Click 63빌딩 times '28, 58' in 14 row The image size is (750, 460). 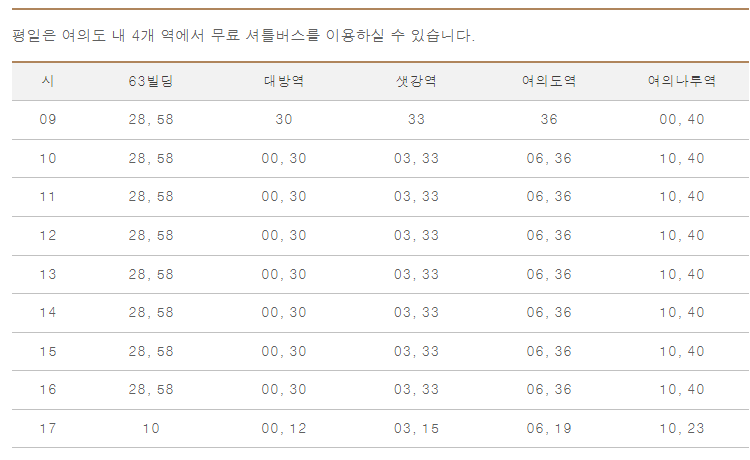pyautogui.click(x=151, y=313)
